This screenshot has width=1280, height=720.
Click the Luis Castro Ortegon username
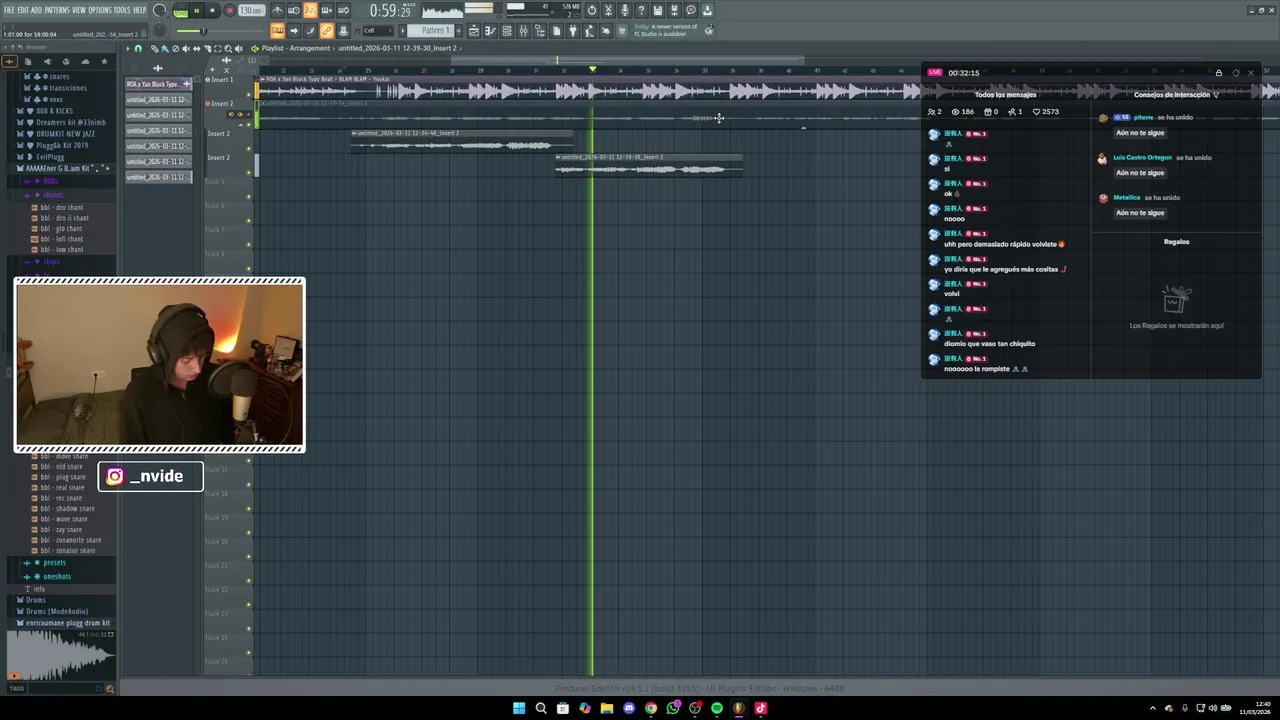pos(1142,157)
